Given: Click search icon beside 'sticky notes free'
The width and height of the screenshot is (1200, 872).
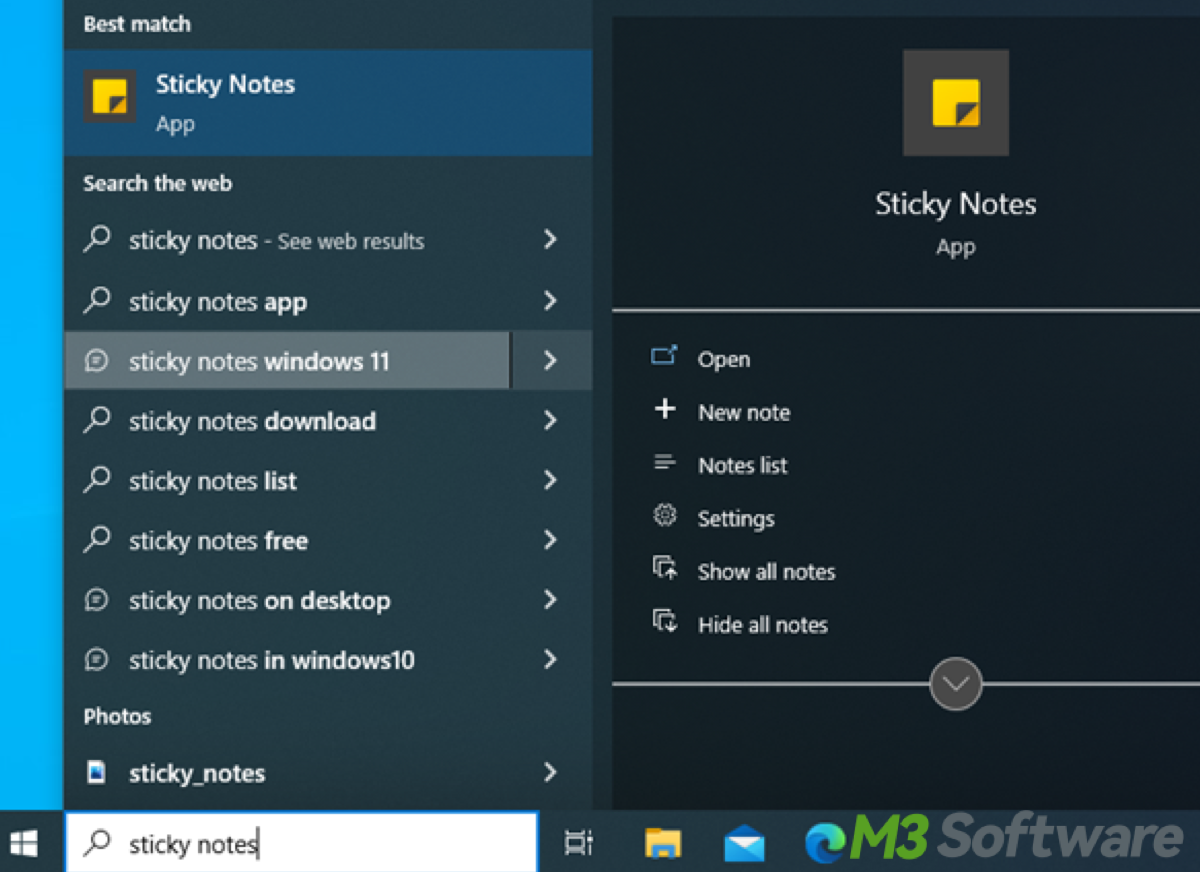Looking at the screenshot, I should click(x=97, y=540).
